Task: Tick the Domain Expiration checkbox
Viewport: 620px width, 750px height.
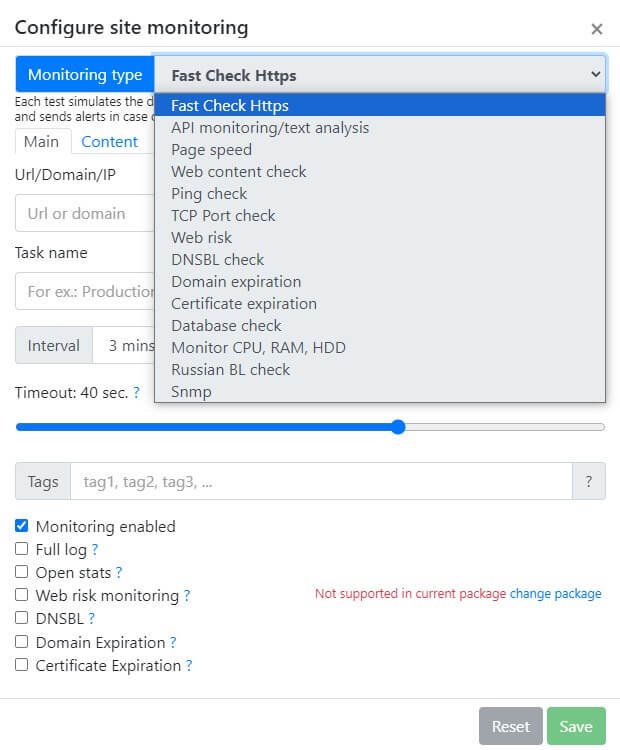Action: coord(22,641)
